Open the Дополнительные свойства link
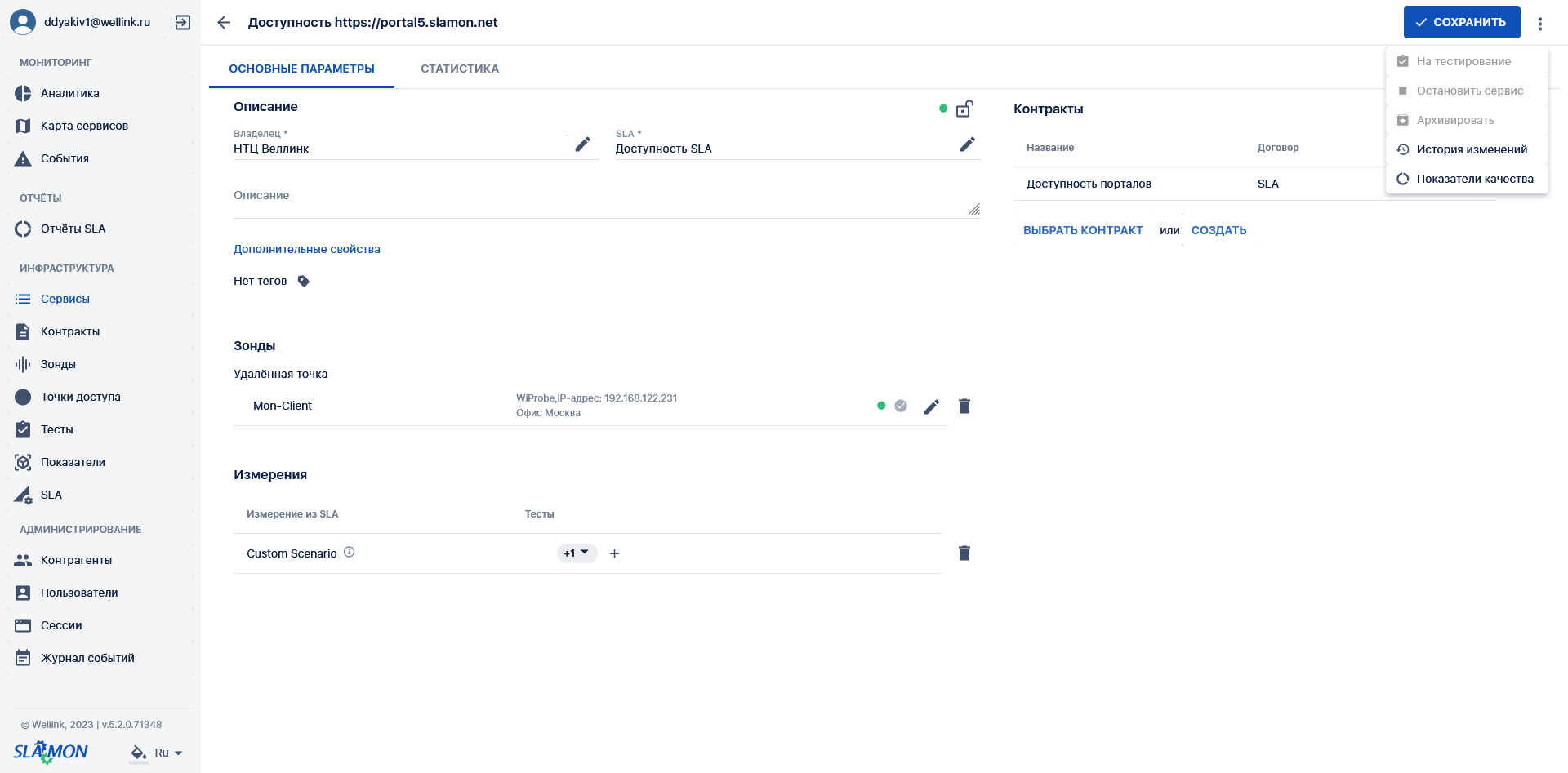Screen dimensions: 1568x773 [x=307, y=249]
